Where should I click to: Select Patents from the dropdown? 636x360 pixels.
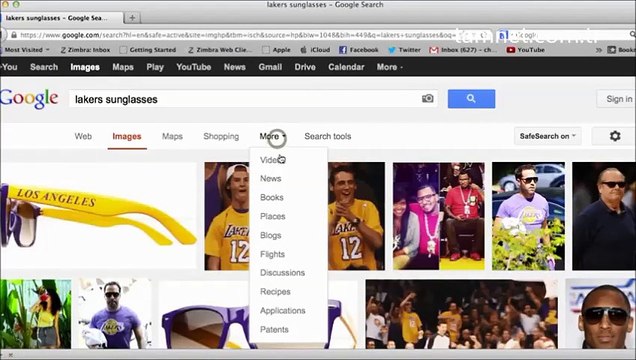coord(274,330)
